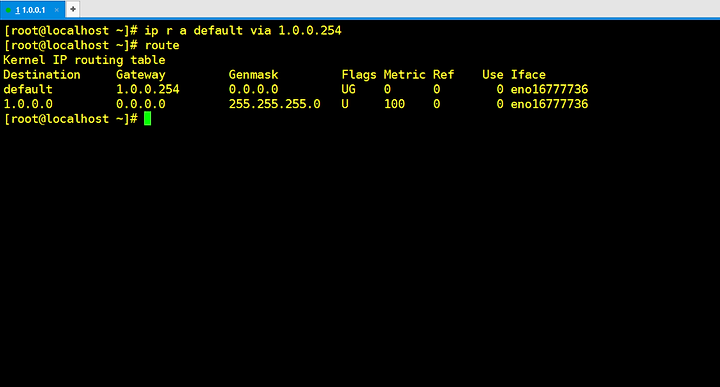
Task: Close the 1.0.0.1 session tab
Action: tap(56, 10)
